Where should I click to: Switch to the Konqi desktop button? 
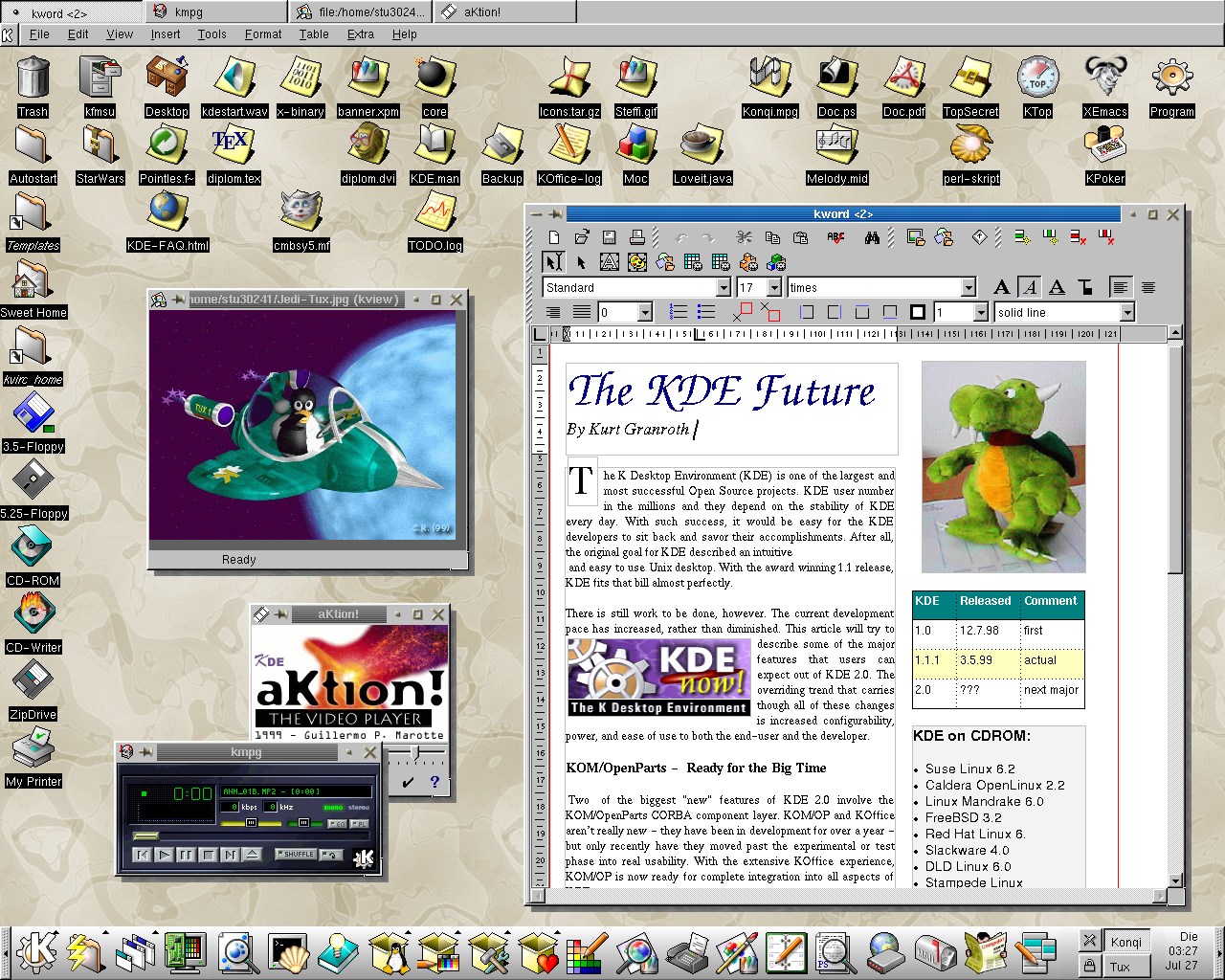pos(1125,942)
